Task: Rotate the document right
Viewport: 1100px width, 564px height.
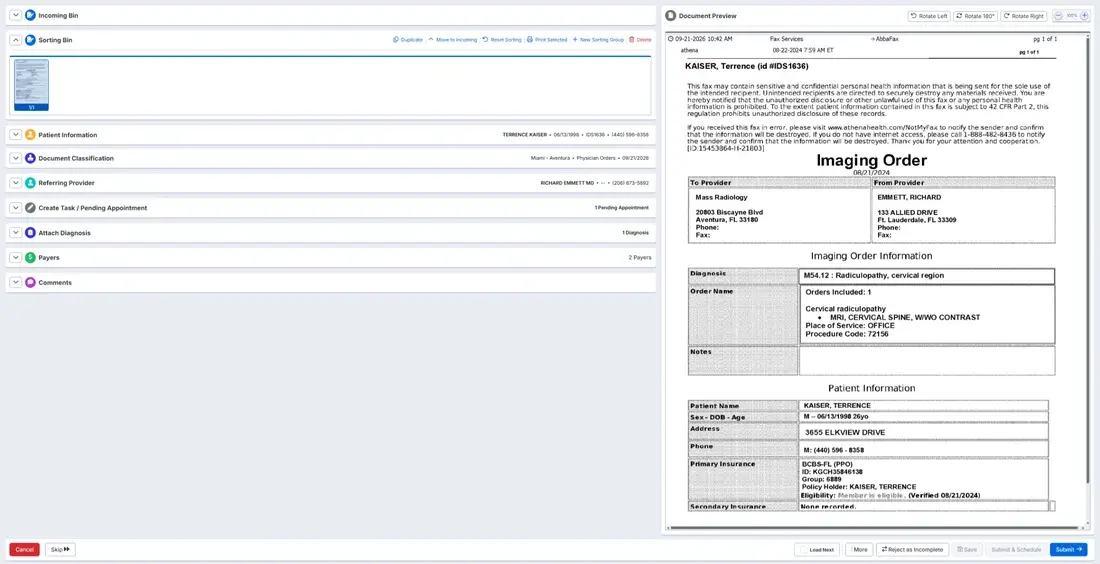Action: (1023, 15)
